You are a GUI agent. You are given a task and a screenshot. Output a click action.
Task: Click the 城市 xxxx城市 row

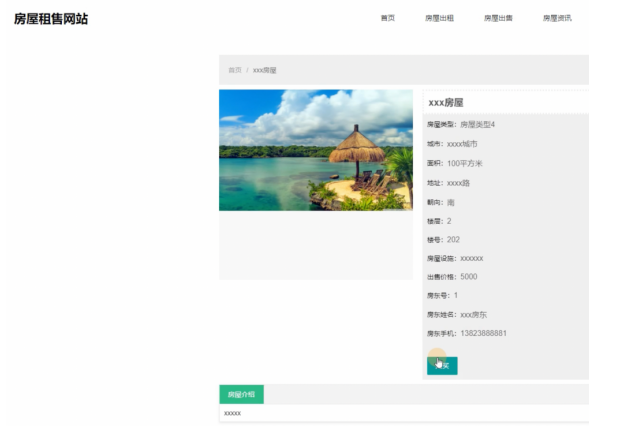coord(452,144)
